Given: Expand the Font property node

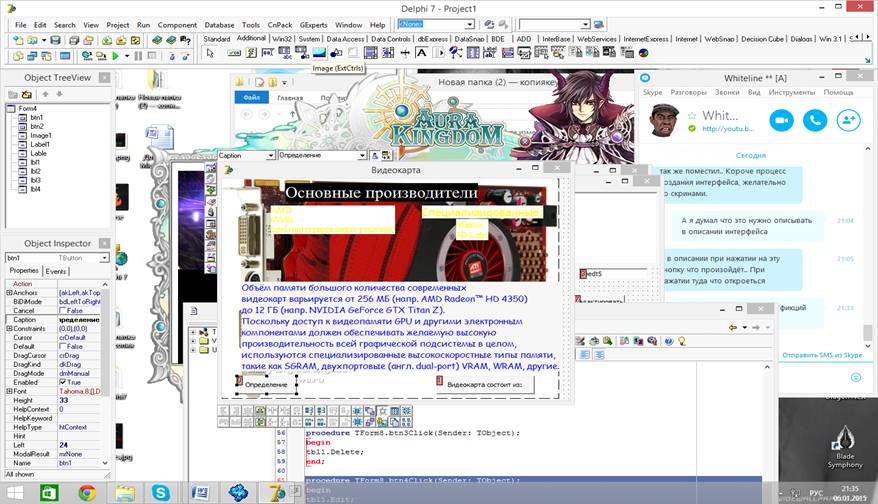Looking at the screenshot, I should [x=9, y=391].
